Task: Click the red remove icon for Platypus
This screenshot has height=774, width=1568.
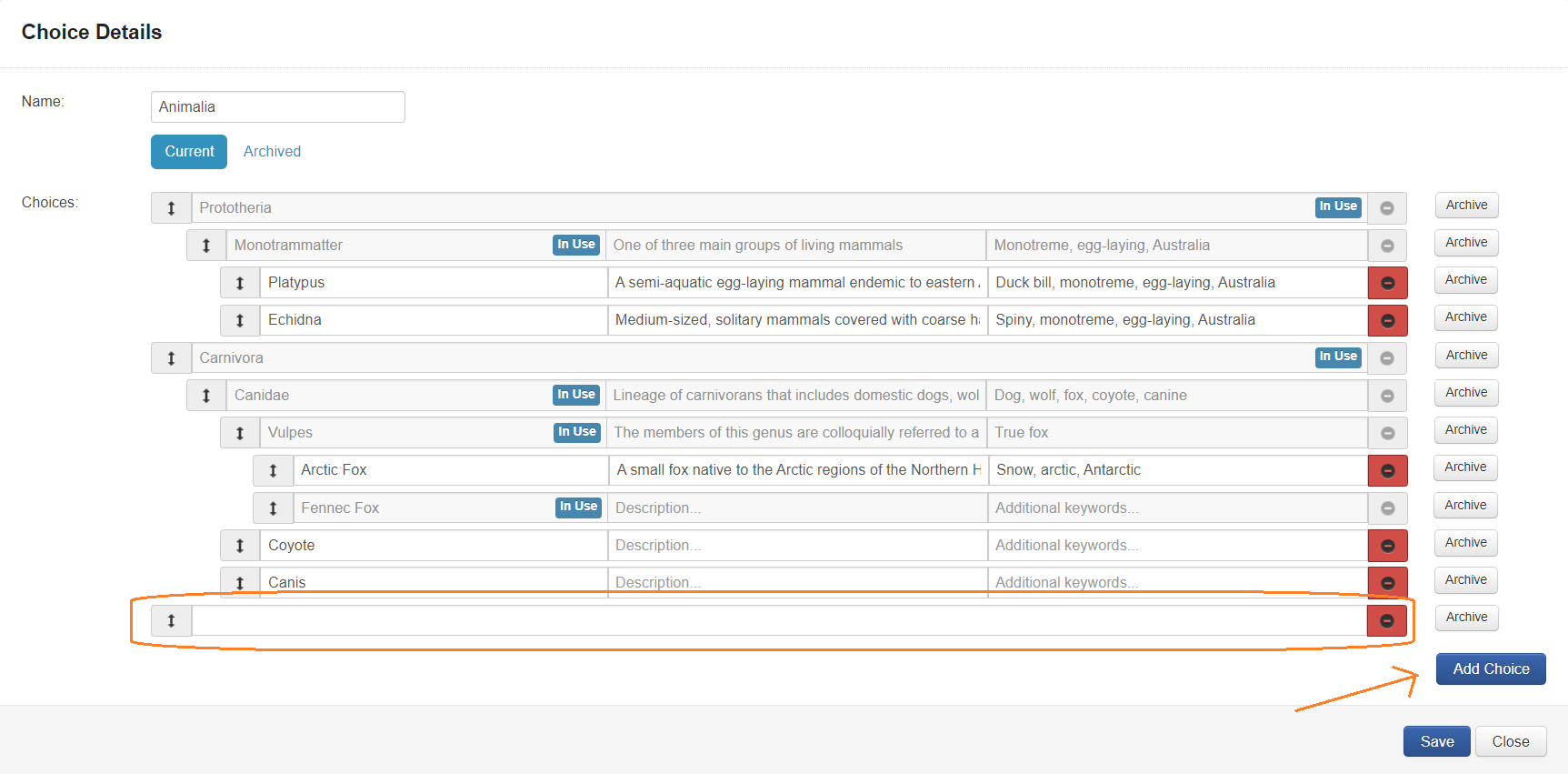Action: (x=1387, y=283)
